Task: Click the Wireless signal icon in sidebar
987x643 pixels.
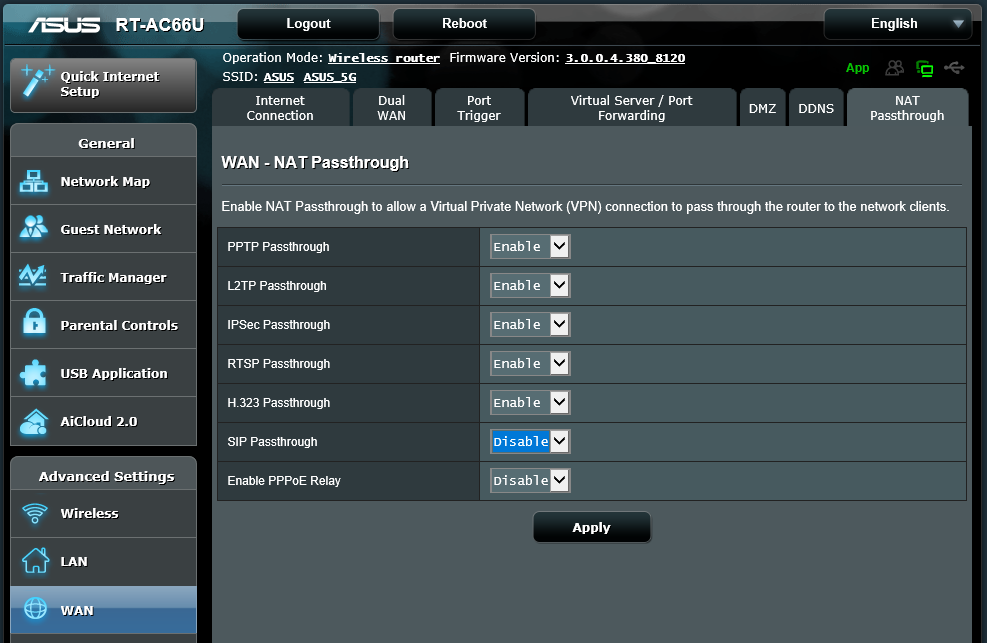Action: 34,514
